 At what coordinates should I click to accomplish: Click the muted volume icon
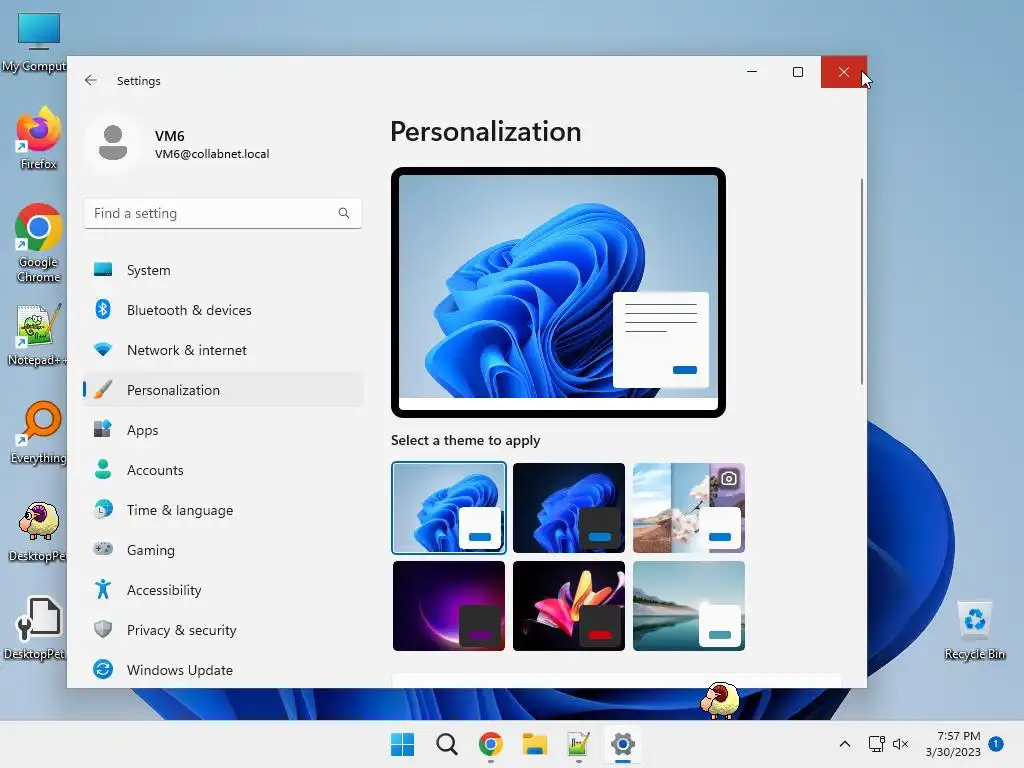pos(901,744)
